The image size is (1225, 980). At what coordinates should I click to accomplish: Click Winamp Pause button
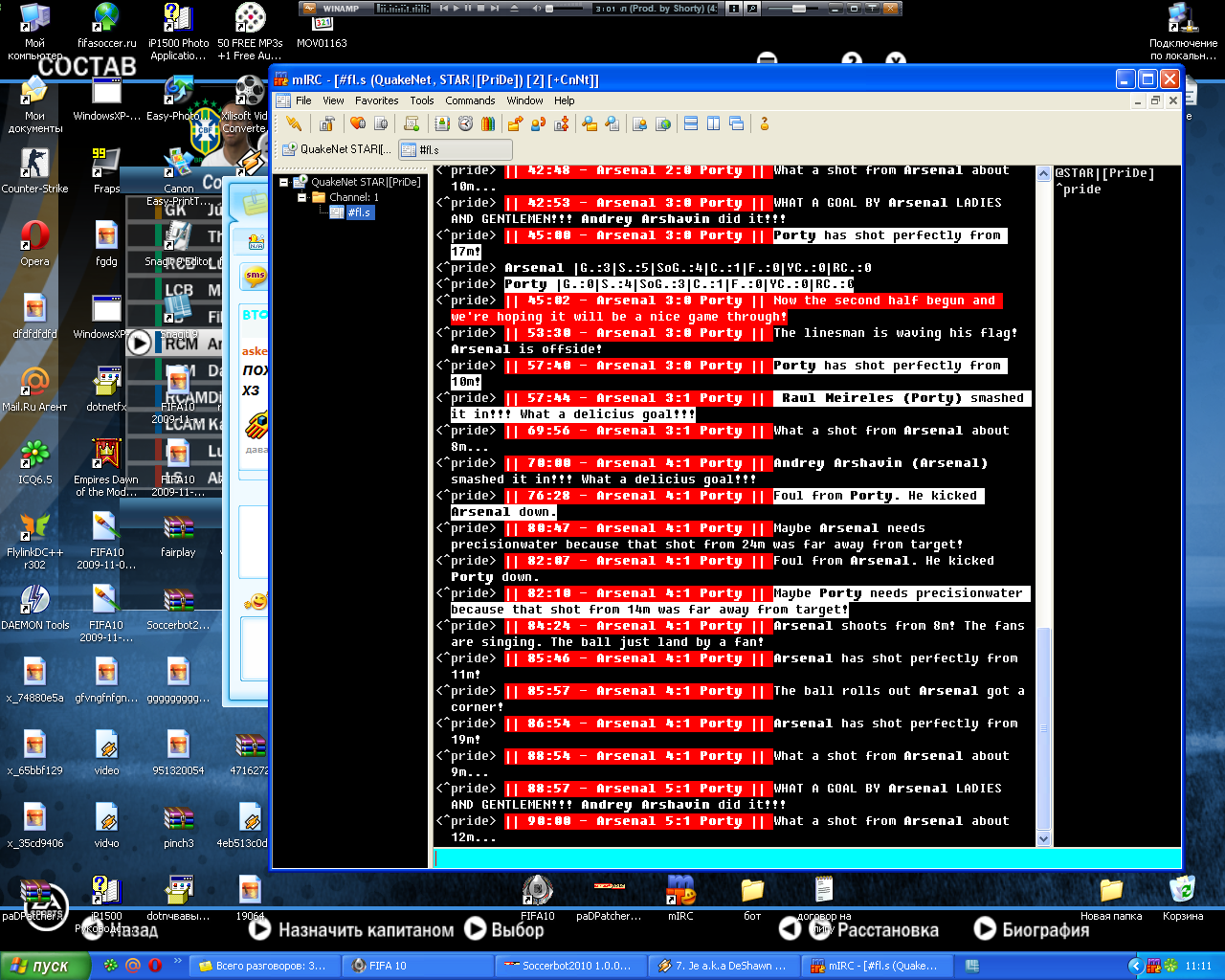pyautogui.click(x=468, y=9)
